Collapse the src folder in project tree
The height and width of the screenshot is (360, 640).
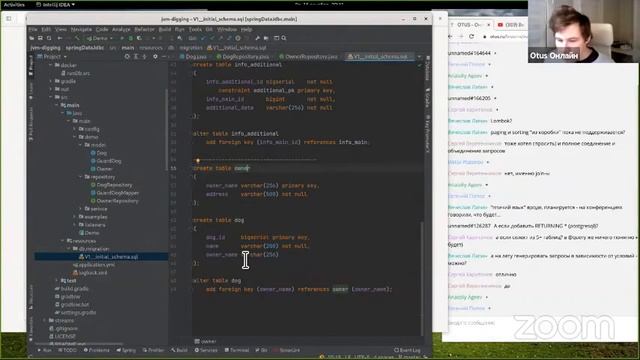[51, 97]
